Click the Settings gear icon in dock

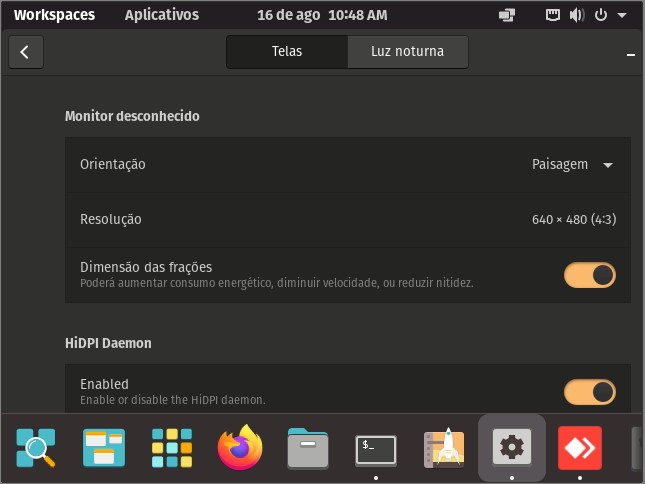click(x=512, y=447)
